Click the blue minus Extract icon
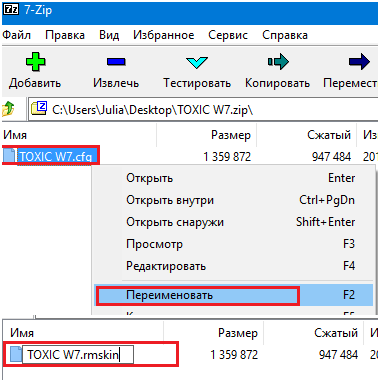 coord(116,62)
